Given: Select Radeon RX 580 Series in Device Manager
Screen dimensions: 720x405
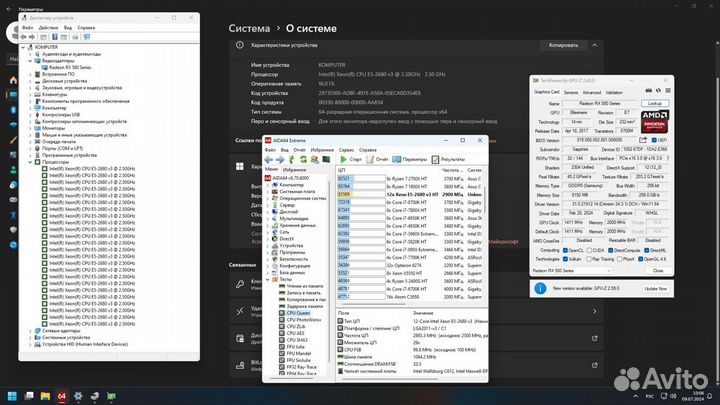Looking at the screenshot, I should [70, 68].
